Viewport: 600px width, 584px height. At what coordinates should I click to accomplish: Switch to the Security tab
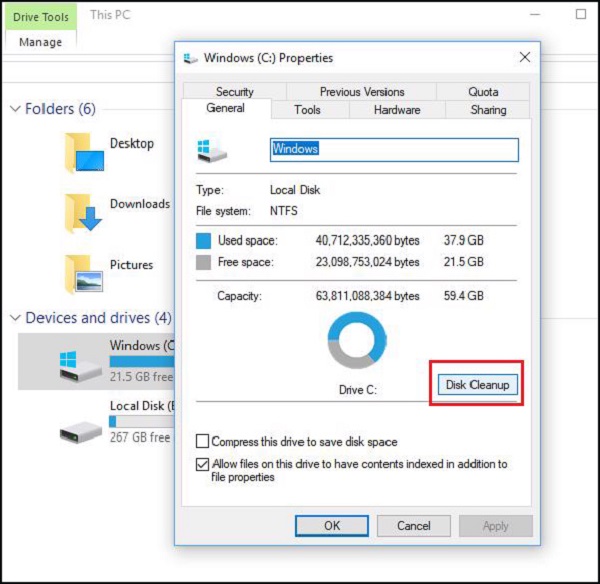click(235, 91)
